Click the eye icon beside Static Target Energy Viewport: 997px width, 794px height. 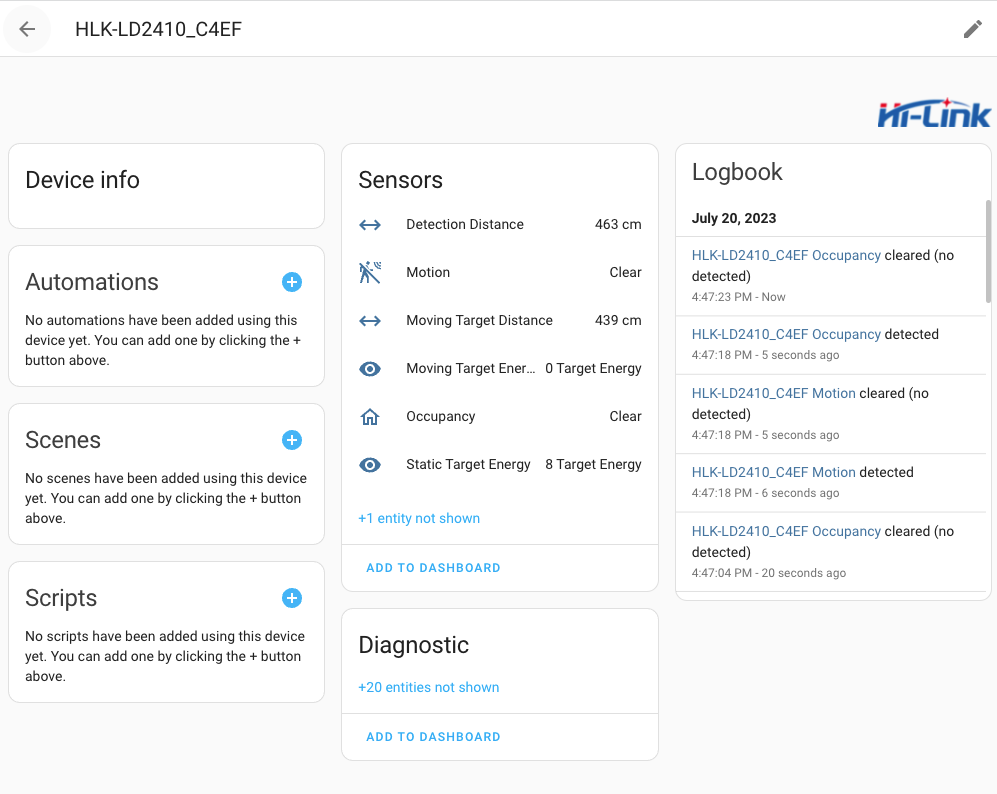pos(370,465)
